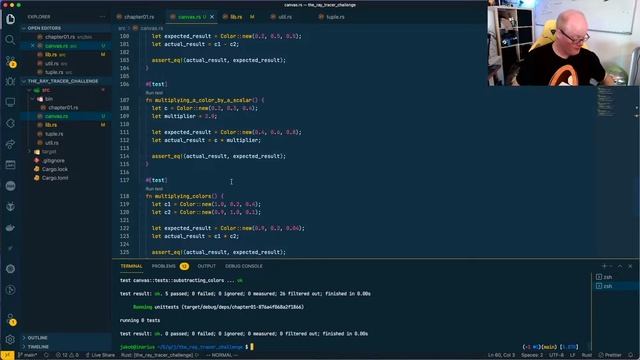Image resolution: width=640 pixels, height=360 pixels.
Task: Add a new terminal with plus icon
Action: (604, 266)
